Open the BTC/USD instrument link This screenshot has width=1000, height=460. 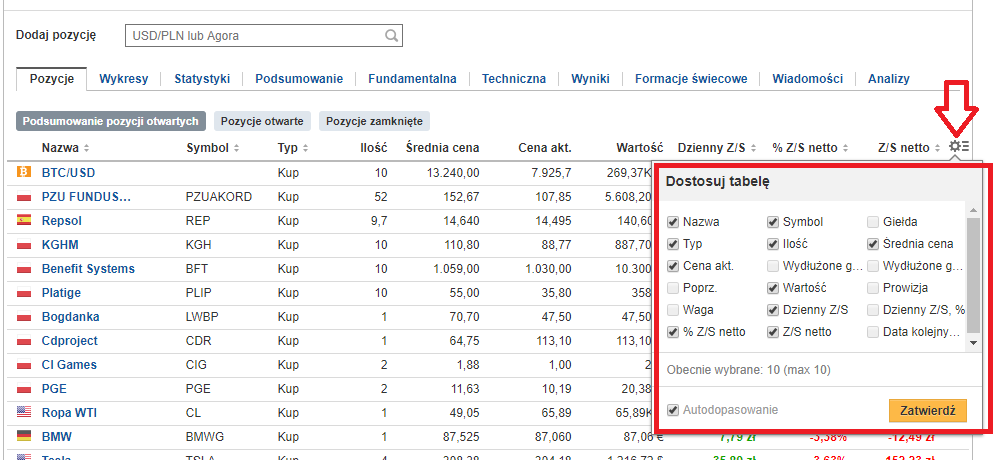pyautogui.click(x=68, y=172)
